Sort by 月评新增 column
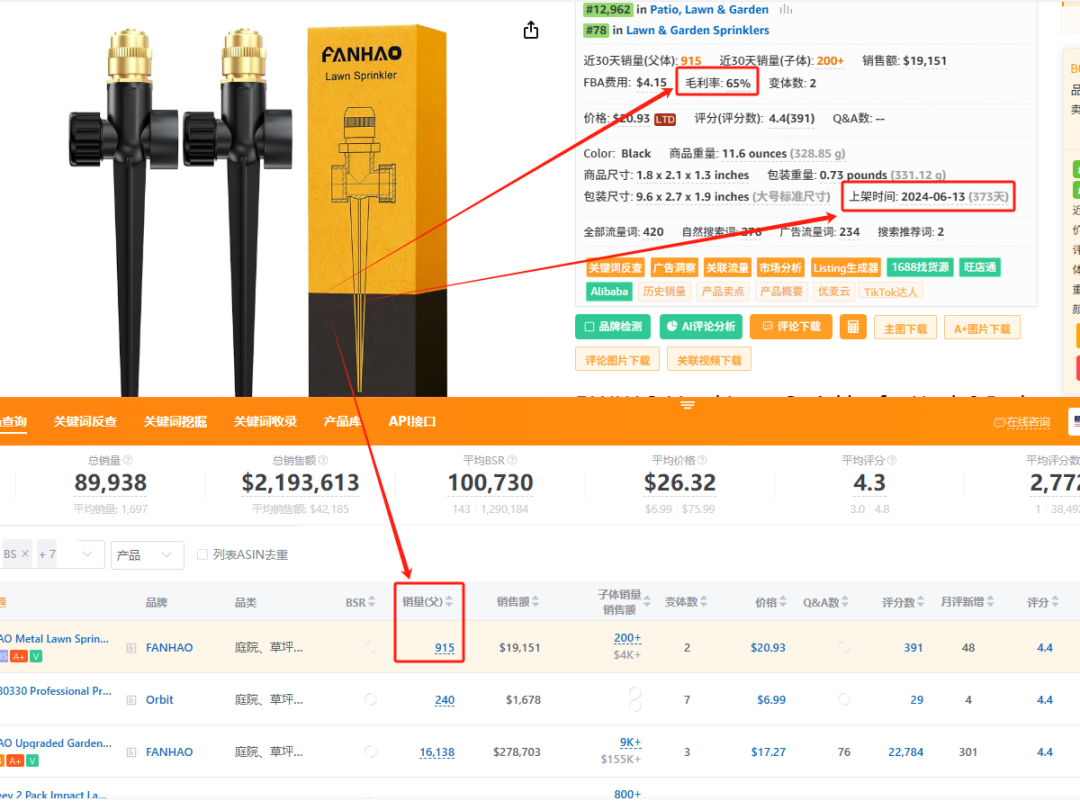1080x810 pixels. [x=990, y=602]
